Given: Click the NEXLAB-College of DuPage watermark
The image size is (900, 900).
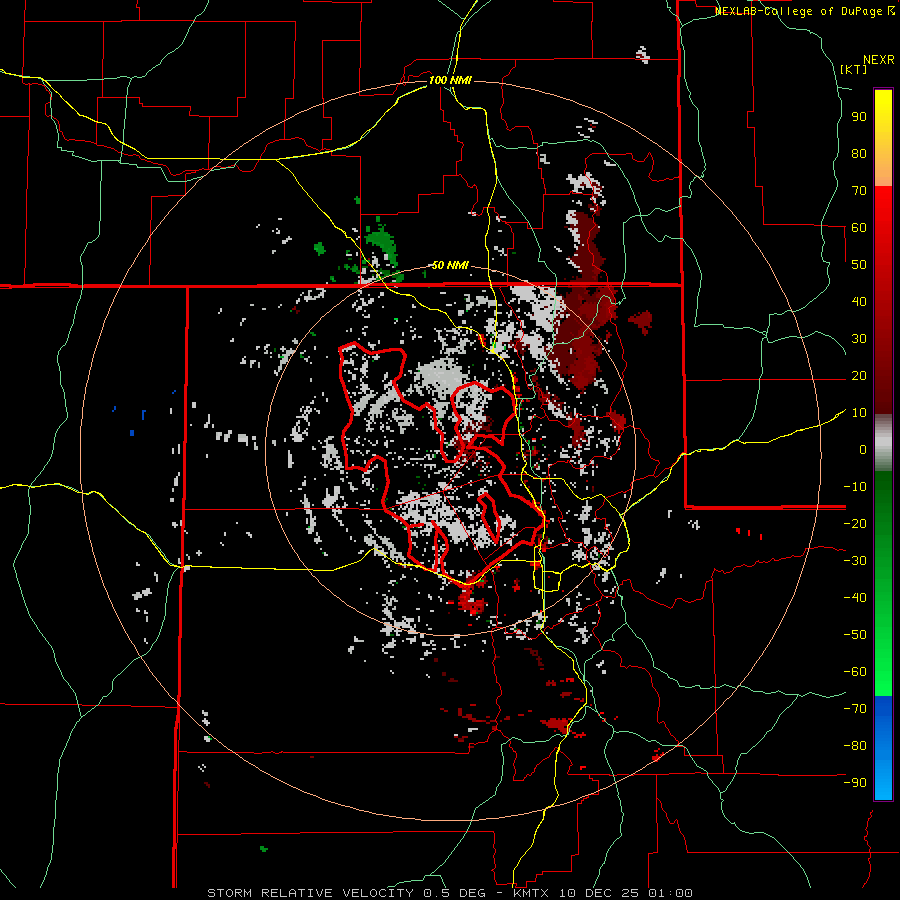Looking at the screenshot, I should click(799, 11).
